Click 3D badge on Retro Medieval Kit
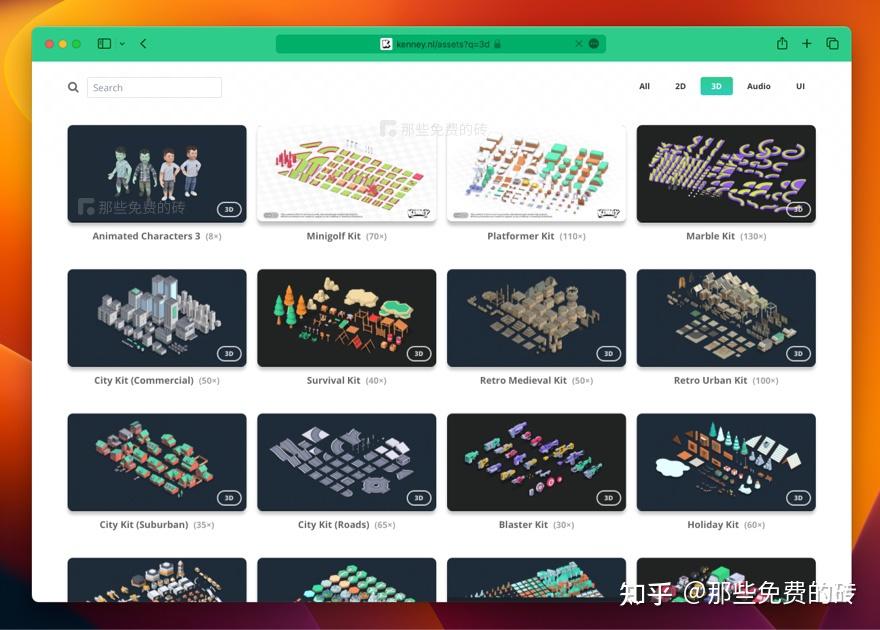The height and width of the screenshot is (630, 880). tap(608, 353)
